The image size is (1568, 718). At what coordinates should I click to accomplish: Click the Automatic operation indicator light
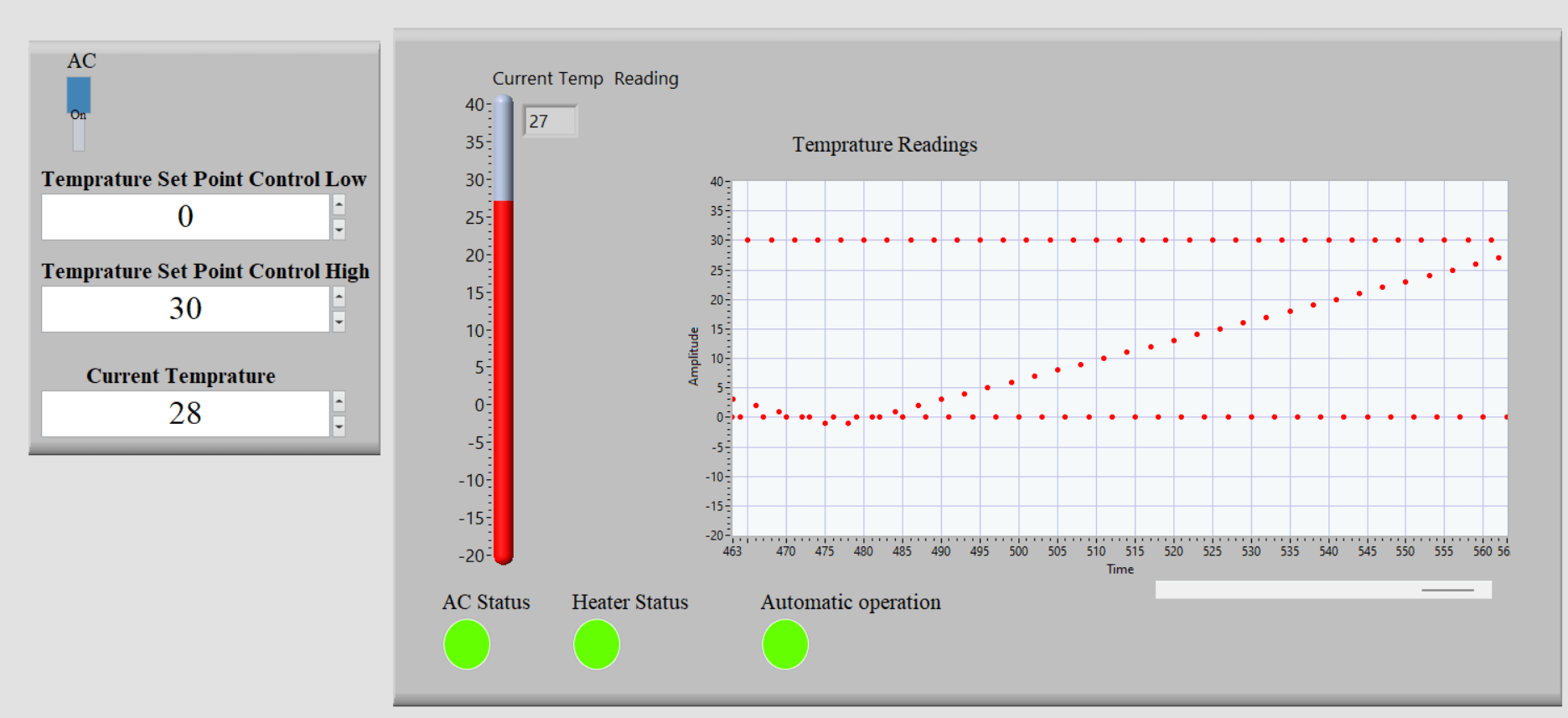click(785, 644)
